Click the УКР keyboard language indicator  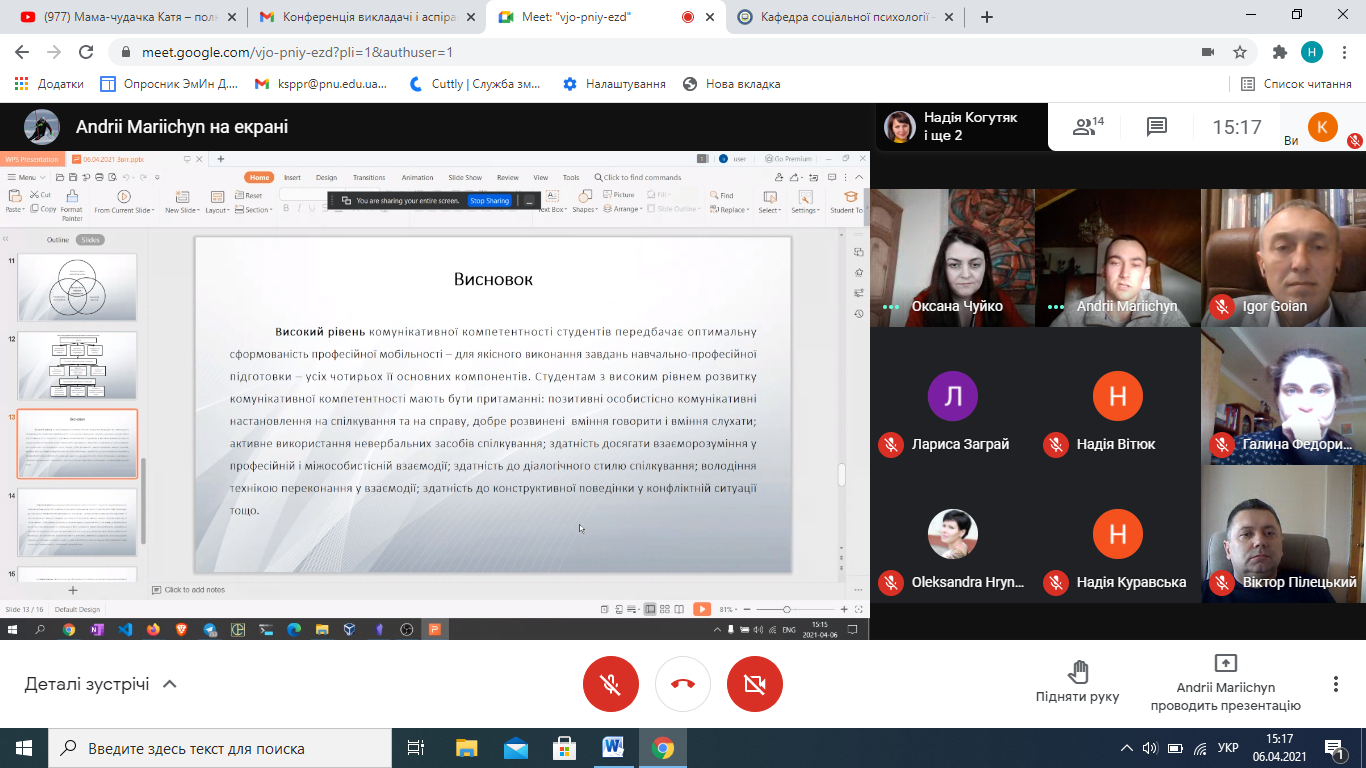point(1228,748)
